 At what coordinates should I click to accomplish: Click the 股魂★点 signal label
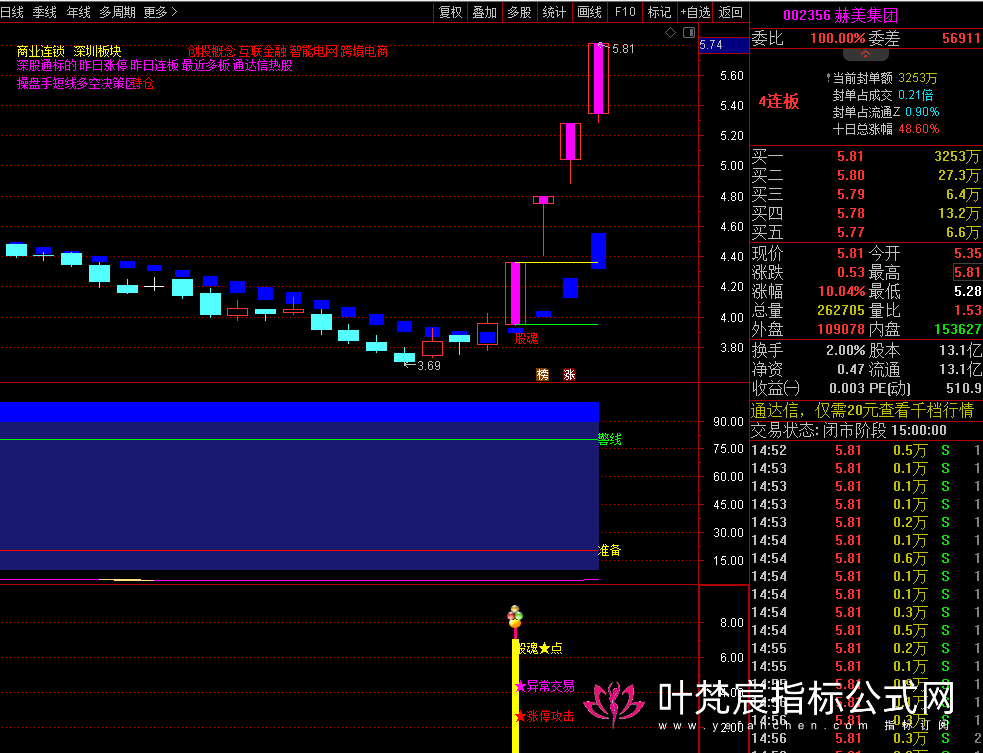click(539, 648)
